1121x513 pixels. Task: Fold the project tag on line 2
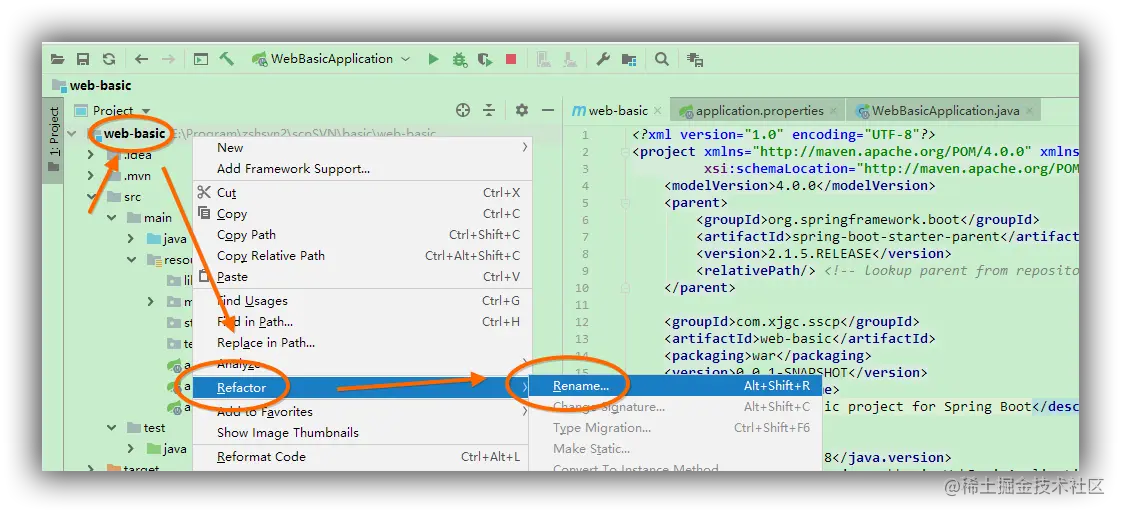coord(626,151)
